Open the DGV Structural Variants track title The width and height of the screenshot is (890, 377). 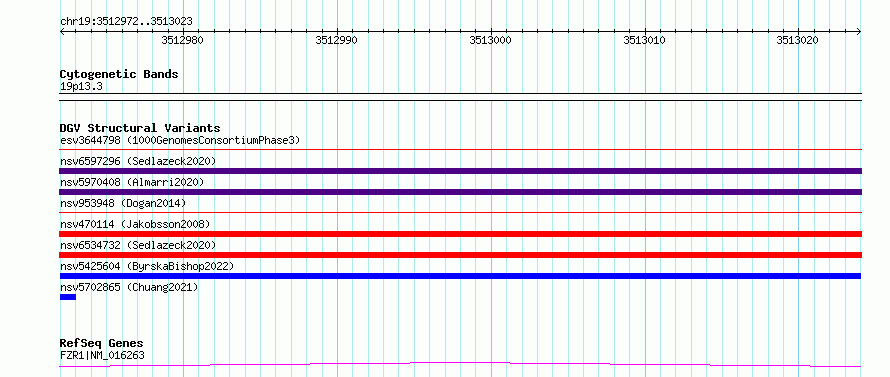tap(140, 128)
